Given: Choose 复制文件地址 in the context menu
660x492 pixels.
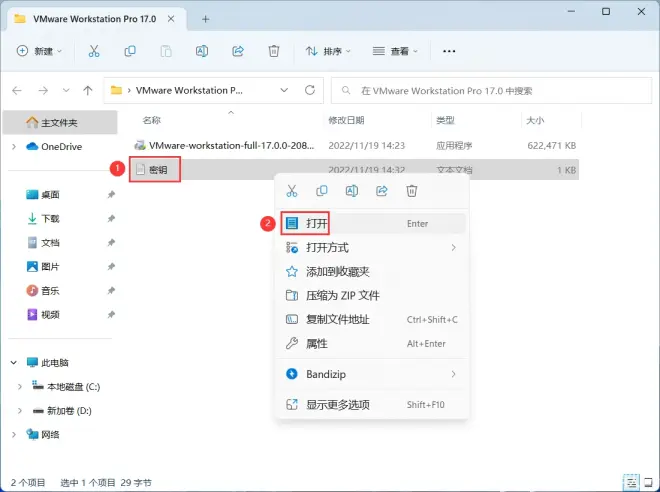Looking at the screenshot, I should (x=373, y=319).
